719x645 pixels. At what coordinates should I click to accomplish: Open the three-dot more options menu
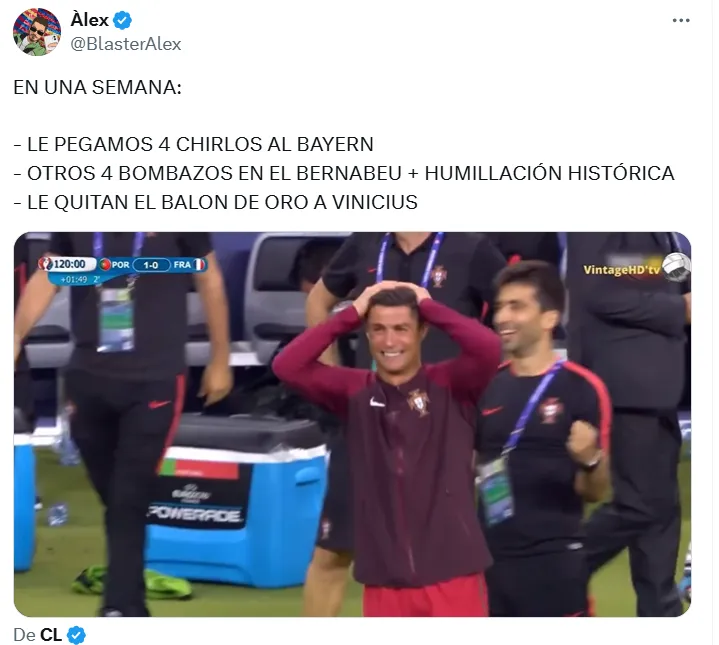(680, 21)
